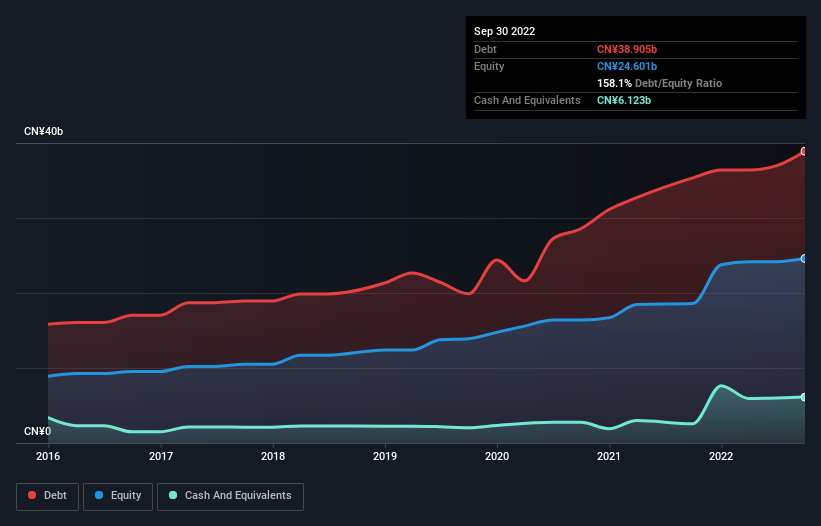Click the Sep 30 2022 tooltip date
This screenshot has height=526, width=821.
pyautogui.click(x=504, y=31)
